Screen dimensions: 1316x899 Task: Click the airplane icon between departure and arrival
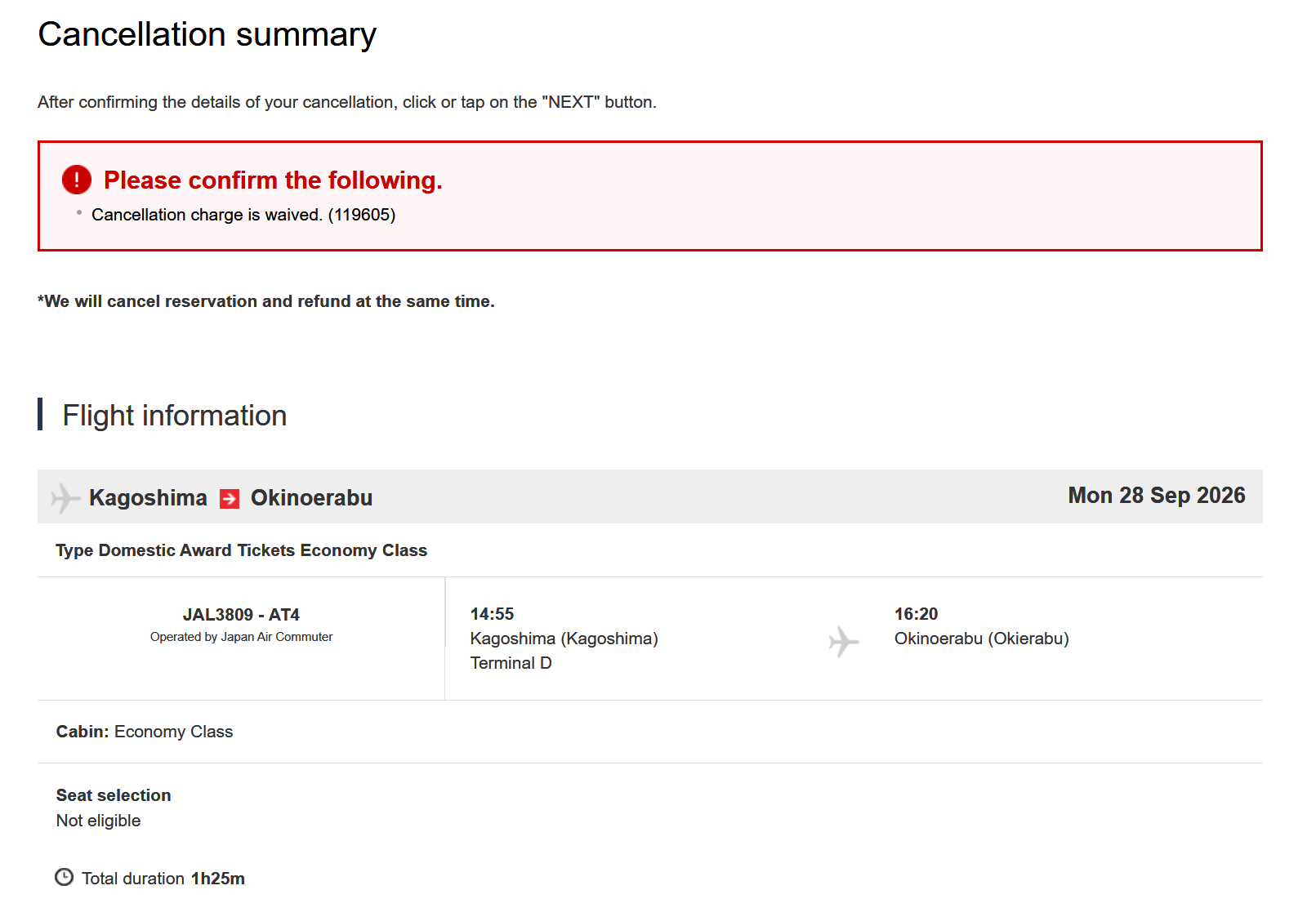(x=844, y=642)
